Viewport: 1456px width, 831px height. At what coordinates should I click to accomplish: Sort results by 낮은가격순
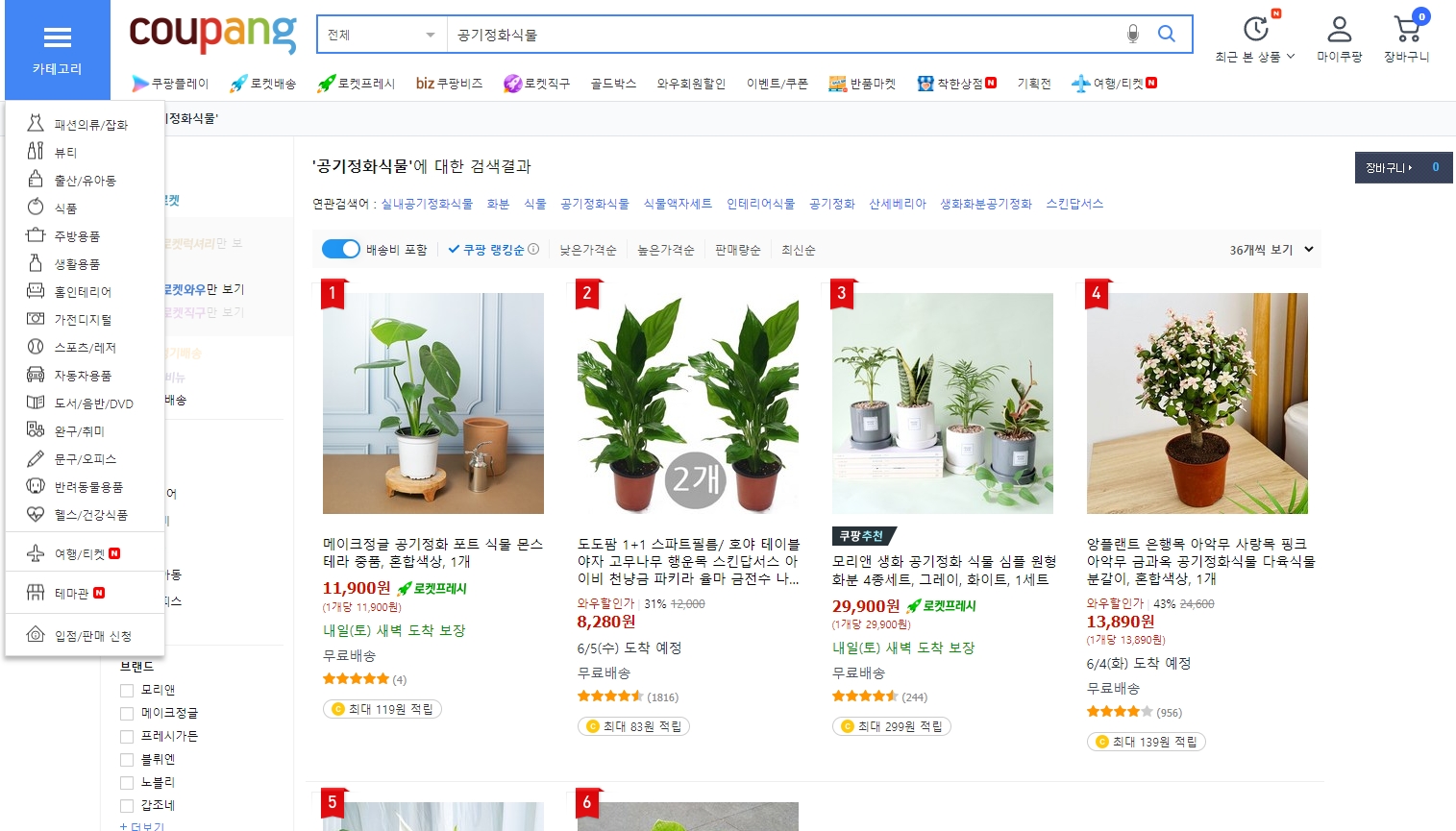point(588,250)
